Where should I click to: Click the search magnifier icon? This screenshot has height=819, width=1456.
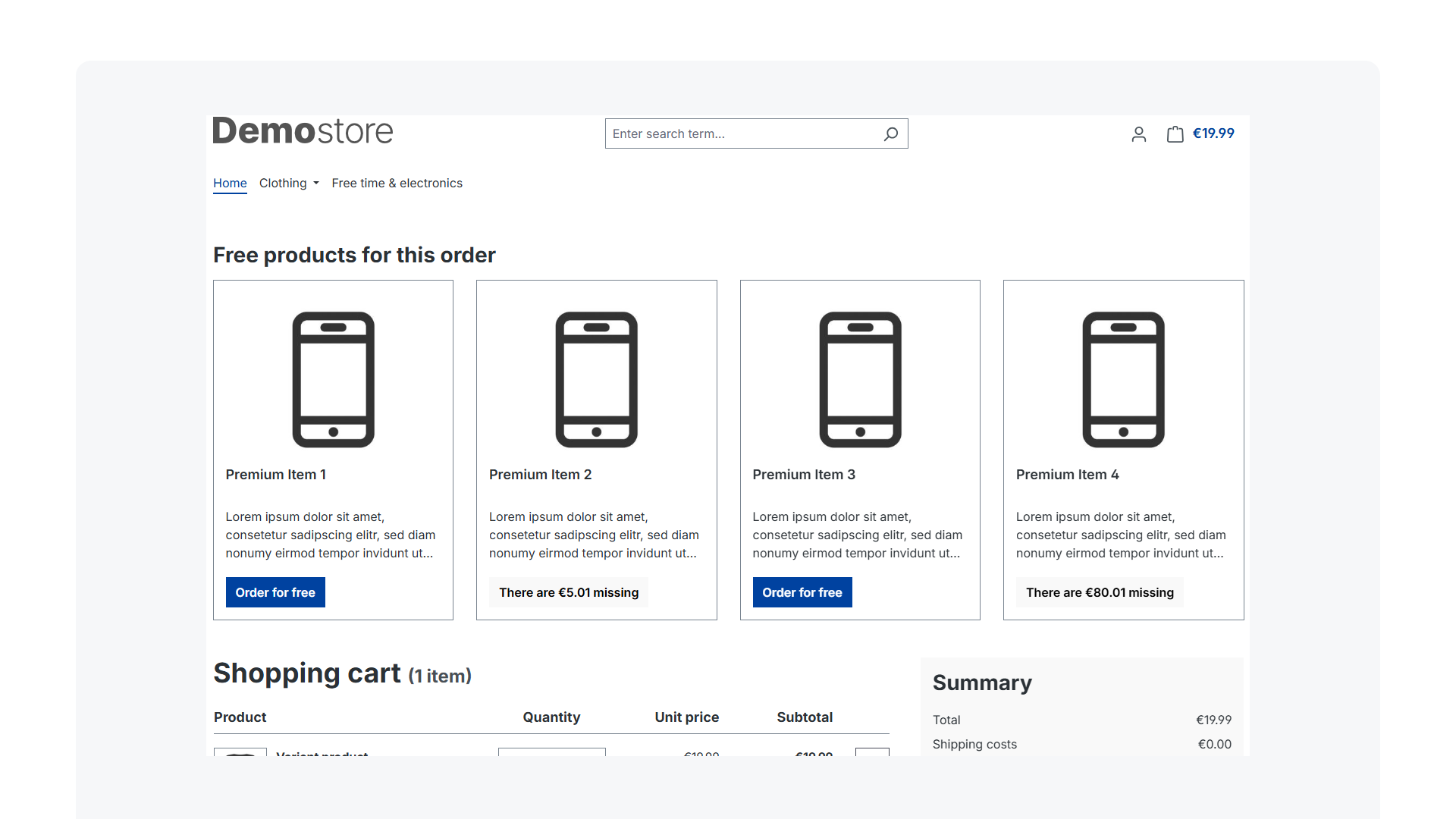click(x=891, y=134)
